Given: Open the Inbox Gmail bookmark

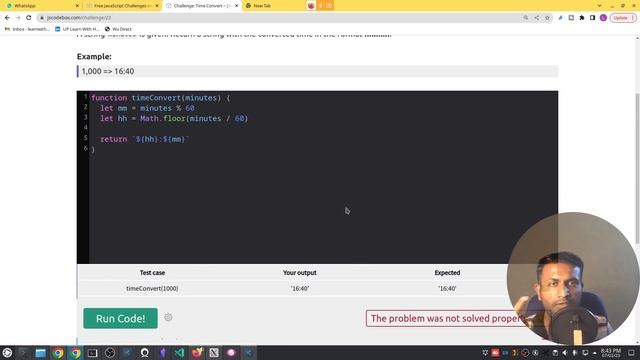Looking at the screenshot, I should pos(27,29).
